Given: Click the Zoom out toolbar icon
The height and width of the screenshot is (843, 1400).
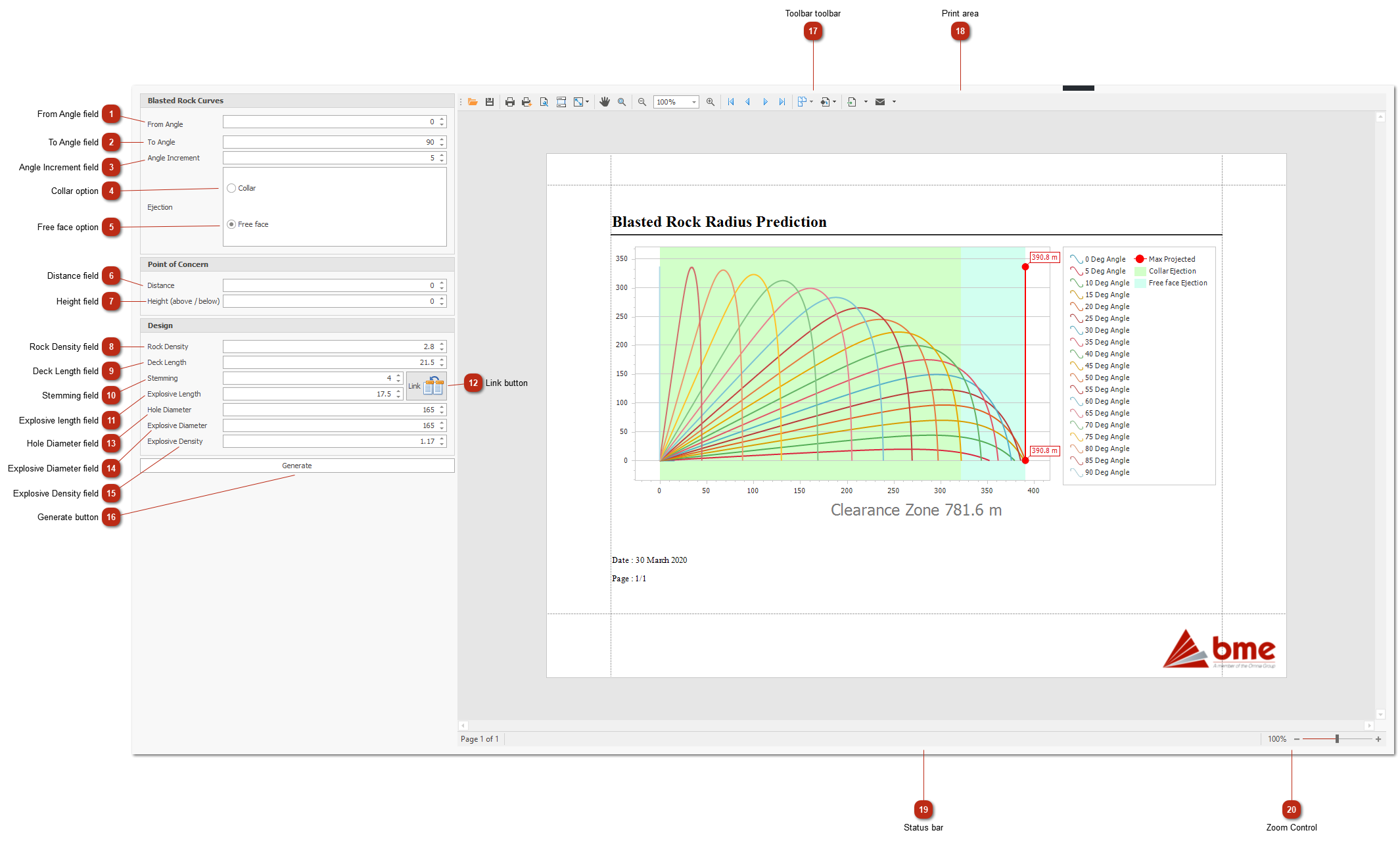Looking at the screenshot, I should coord(642,102).
